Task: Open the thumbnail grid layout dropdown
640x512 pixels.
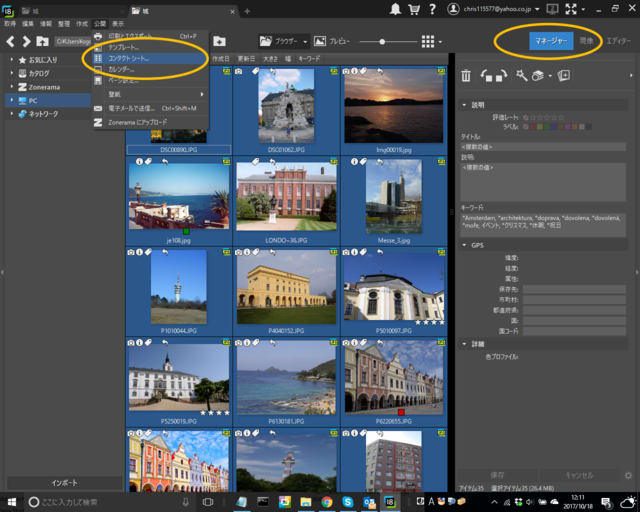Action: click(432, 41)
